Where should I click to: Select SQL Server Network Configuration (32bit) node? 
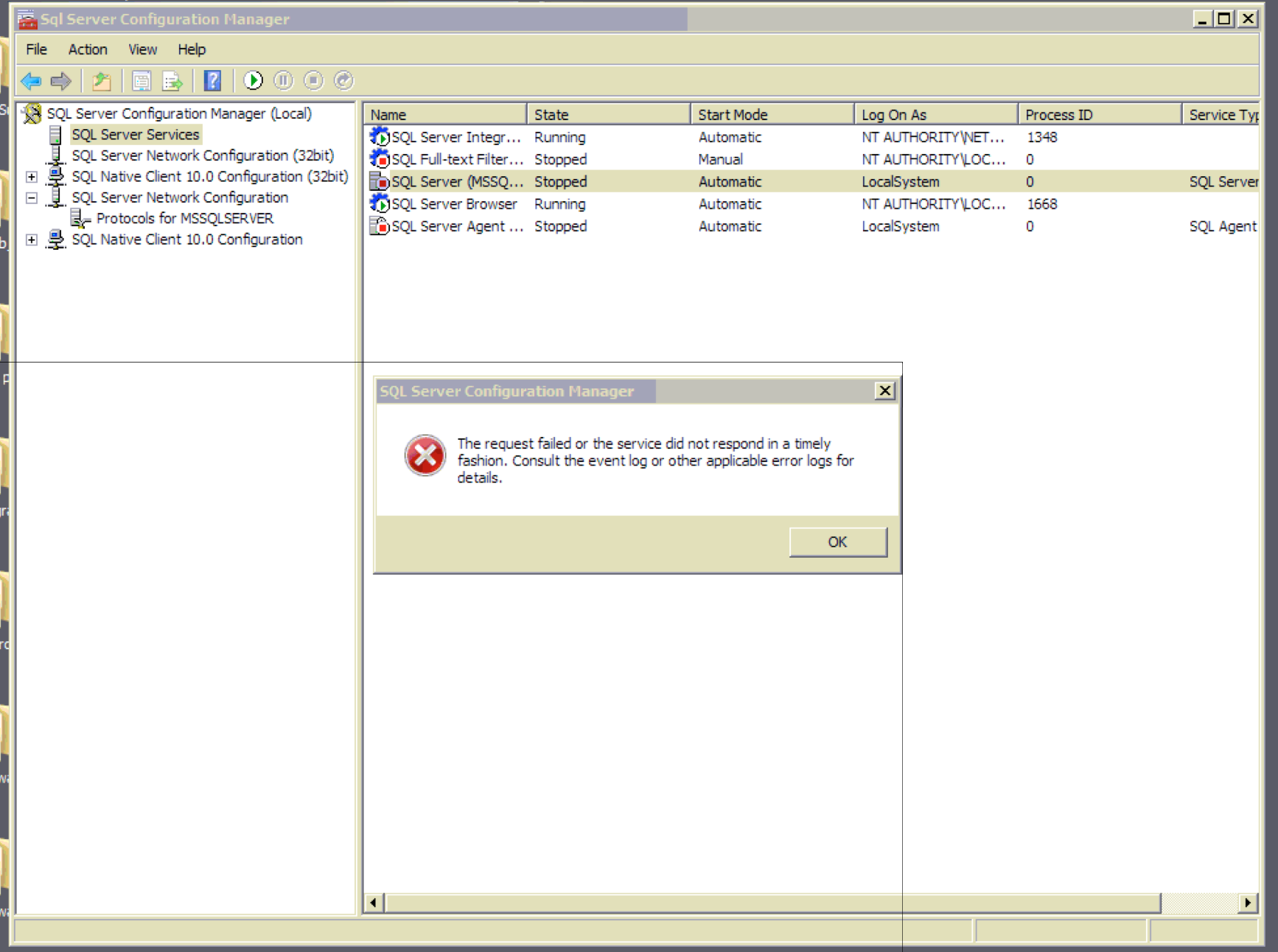tap(203, 155)
